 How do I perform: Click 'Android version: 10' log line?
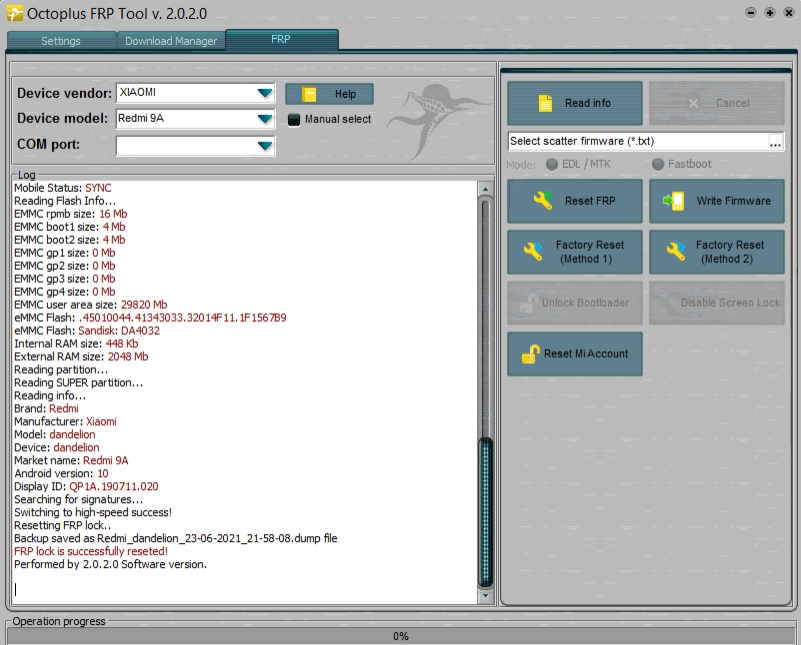point(61,473)
